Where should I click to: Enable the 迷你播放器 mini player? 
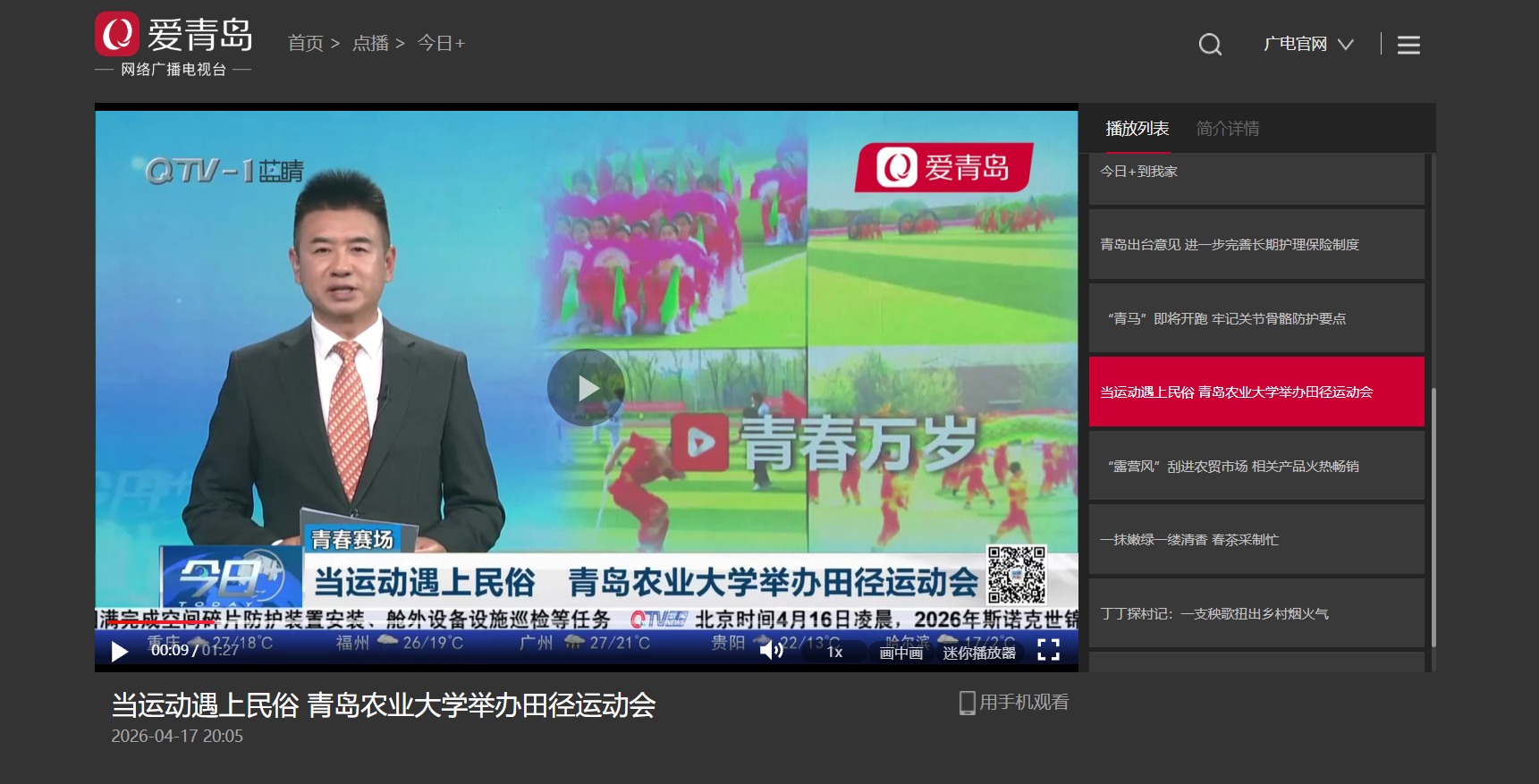[979, 653]
